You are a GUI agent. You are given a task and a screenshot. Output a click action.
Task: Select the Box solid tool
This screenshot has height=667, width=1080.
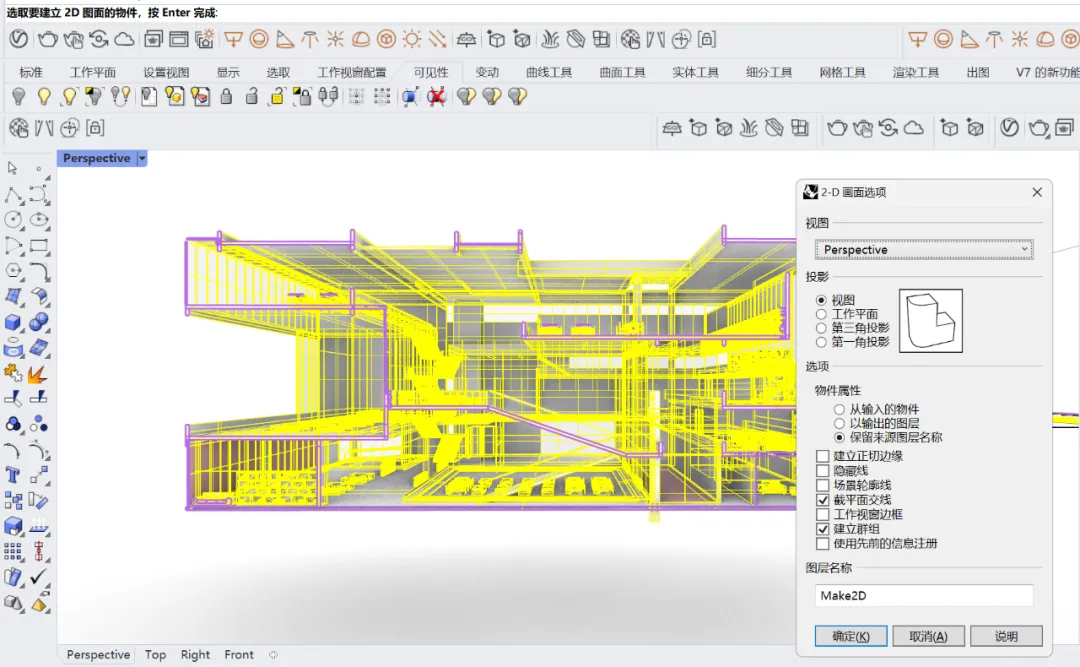14,322
